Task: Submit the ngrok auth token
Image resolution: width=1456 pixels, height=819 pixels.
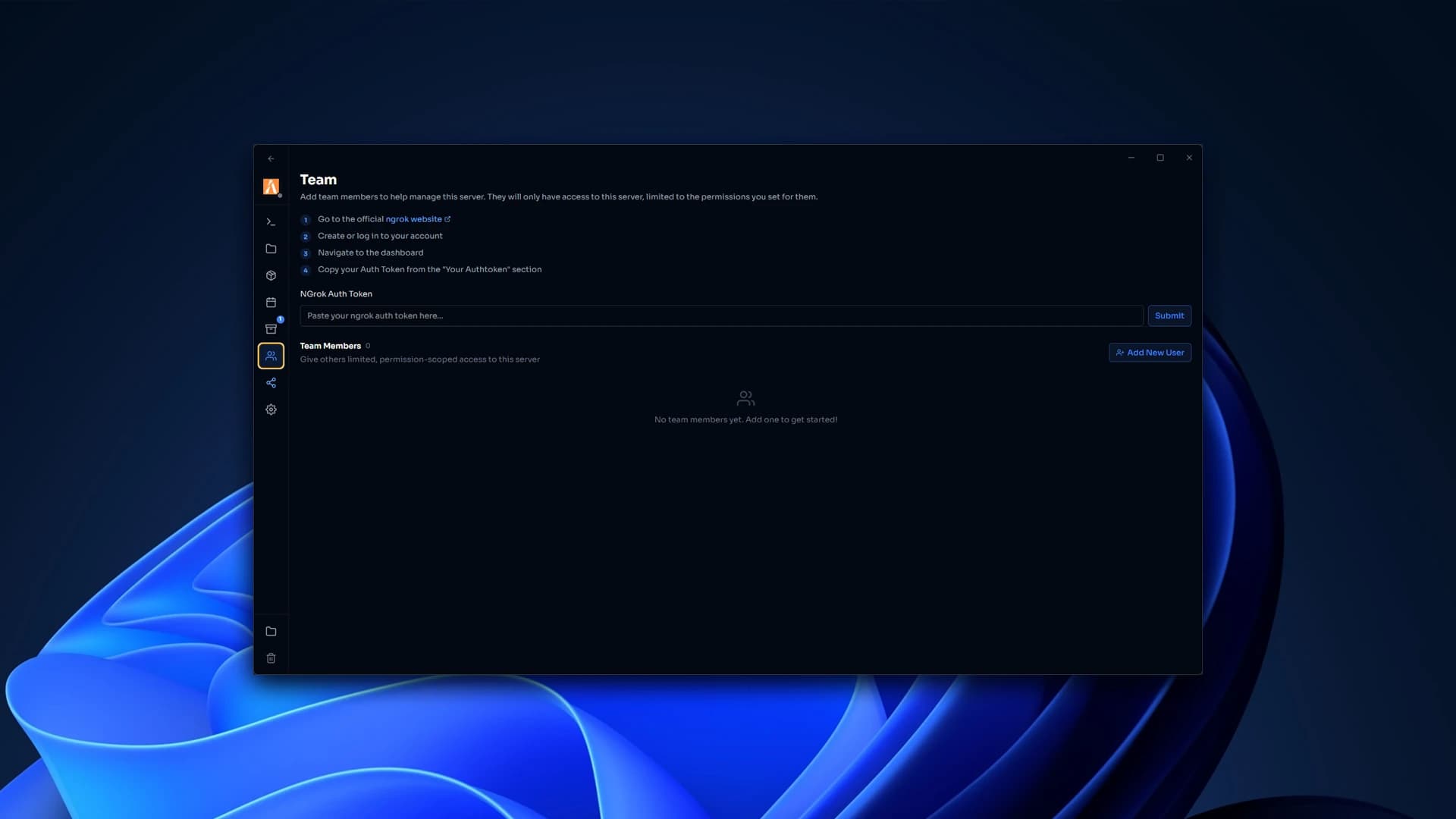Action: point(1169,315)
